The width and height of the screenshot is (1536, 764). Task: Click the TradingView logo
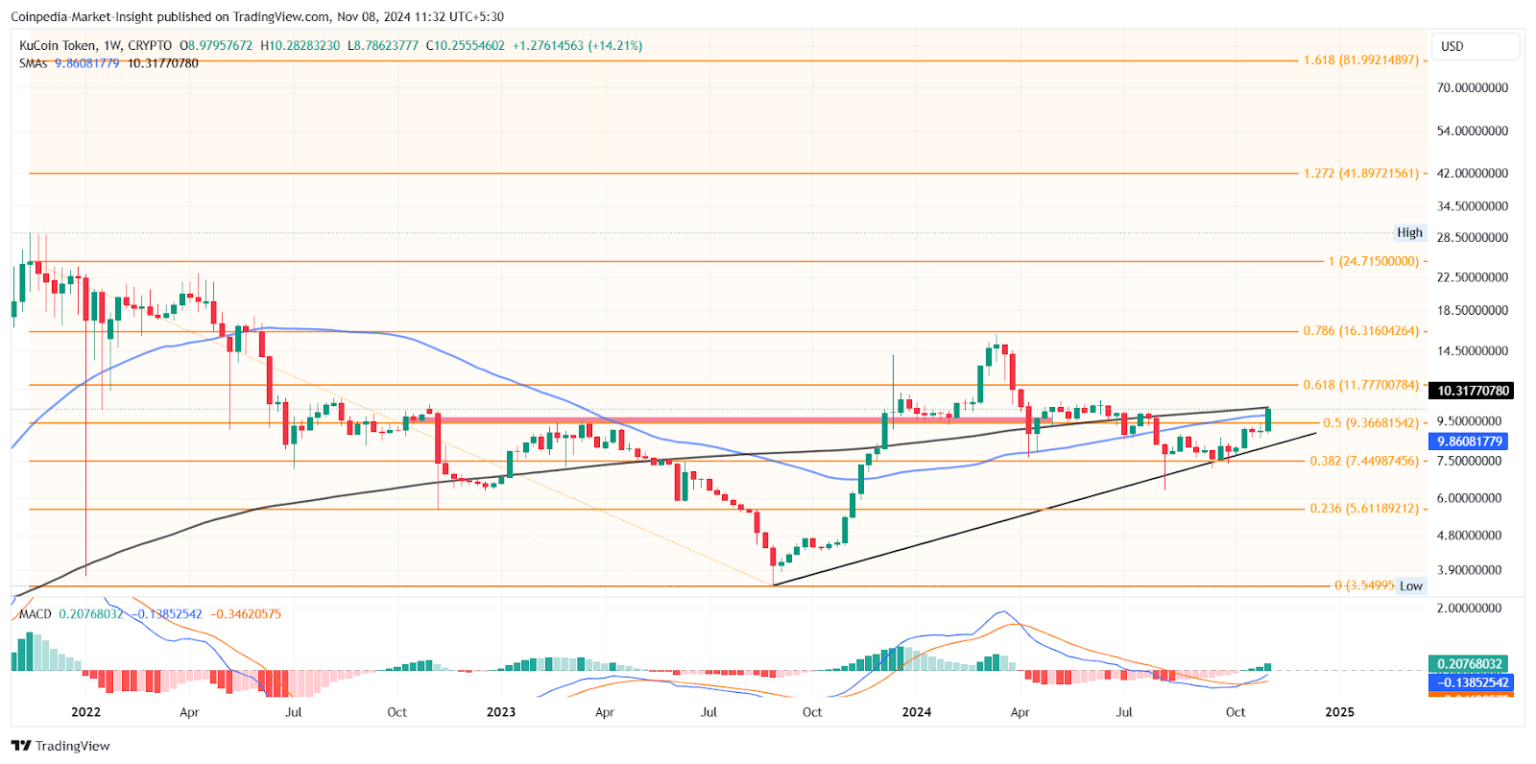point(61,746)
